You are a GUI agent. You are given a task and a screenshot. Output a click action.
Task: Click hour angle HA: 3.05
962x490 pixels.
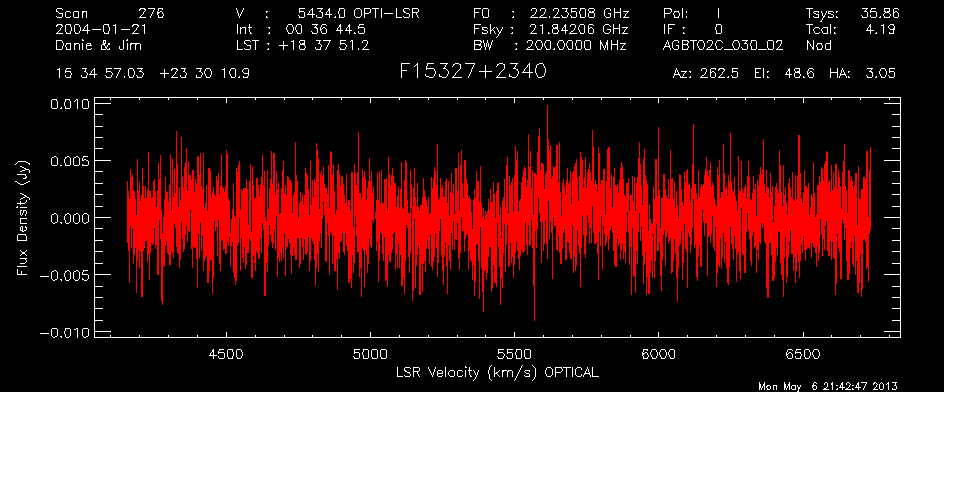coord(862,74)
